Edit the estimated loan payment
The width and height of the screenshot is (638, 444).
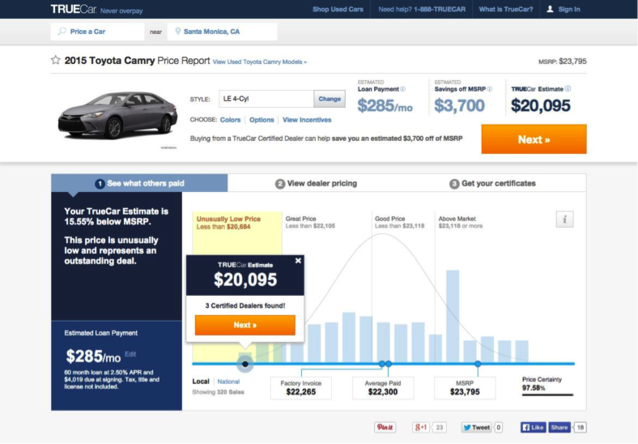[130, 354]
